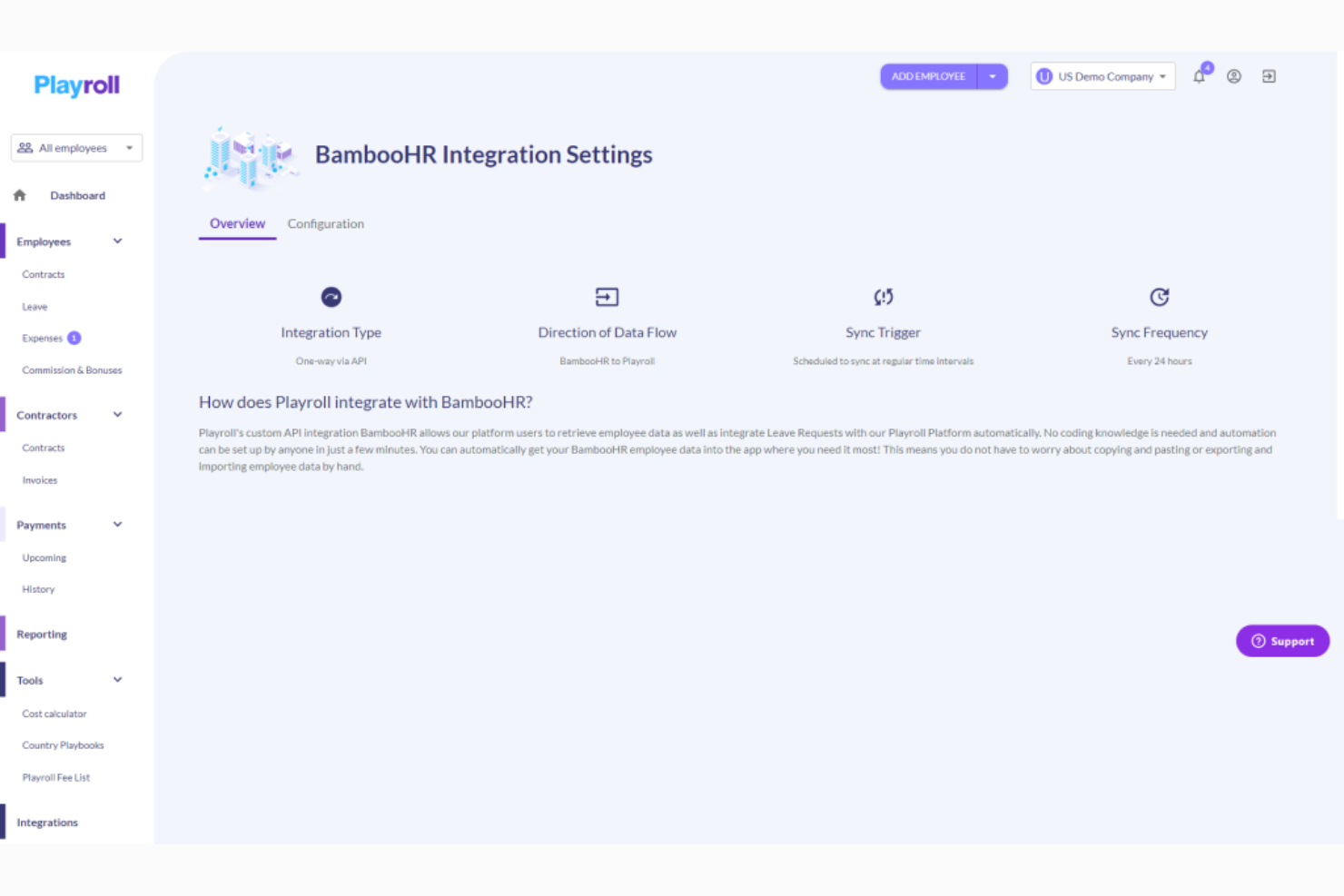Screen dimensions: 1344x896
Task: Open payment History
Action: [x=38, y=589]
